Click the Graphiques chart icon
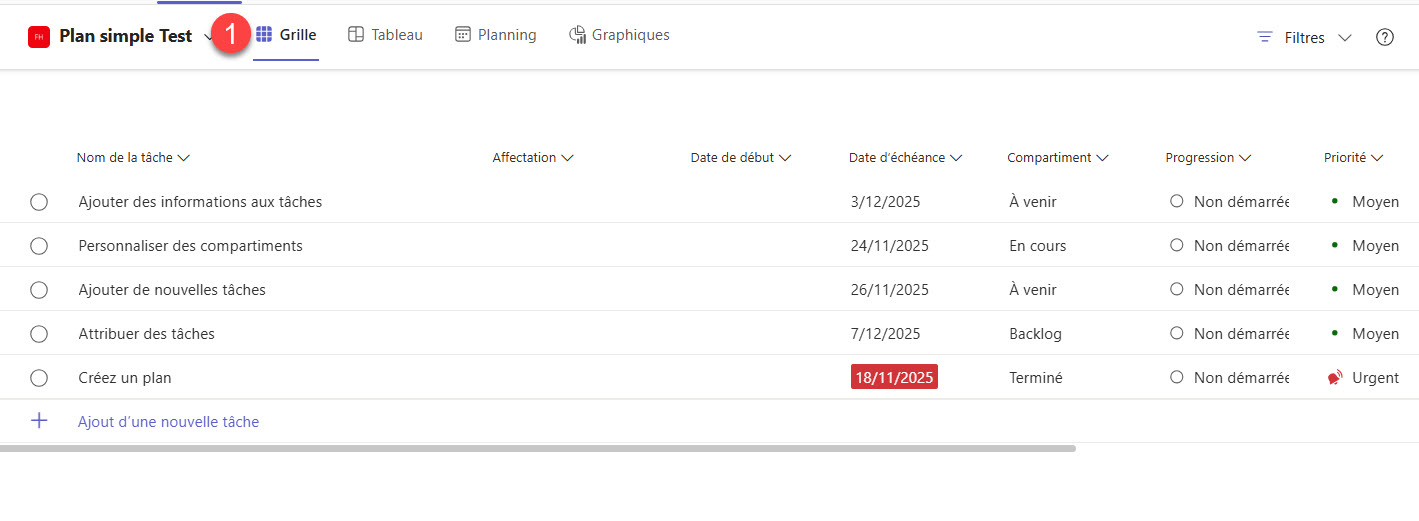 pos(577,35)
